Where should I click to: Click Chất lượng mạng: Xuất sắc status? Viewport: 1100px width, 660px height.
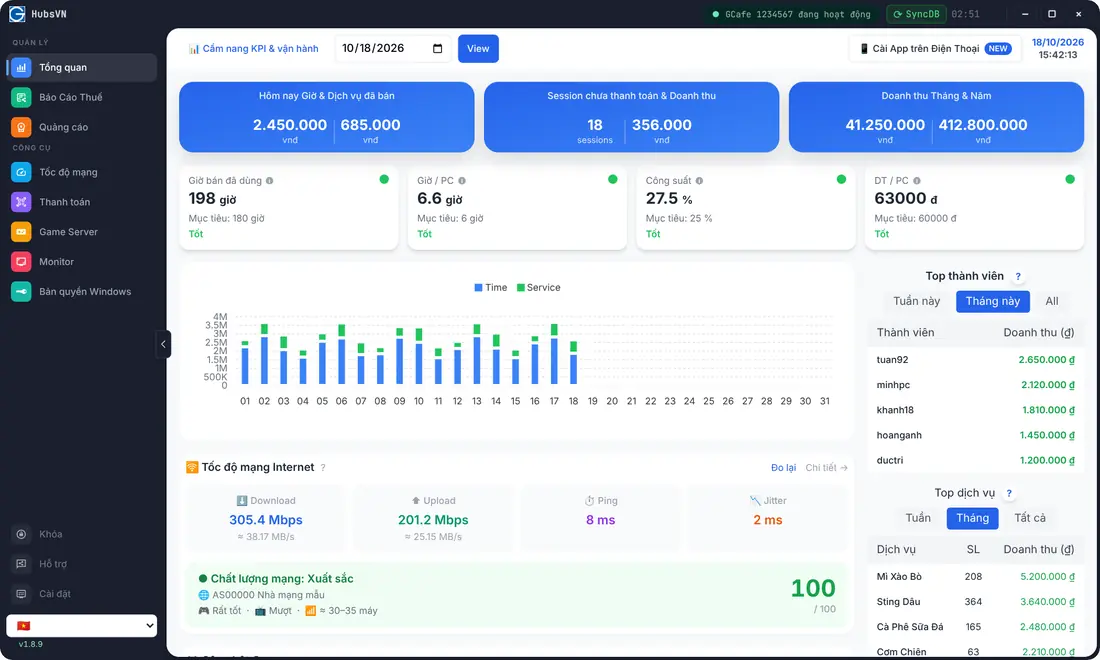coord(276,579)
